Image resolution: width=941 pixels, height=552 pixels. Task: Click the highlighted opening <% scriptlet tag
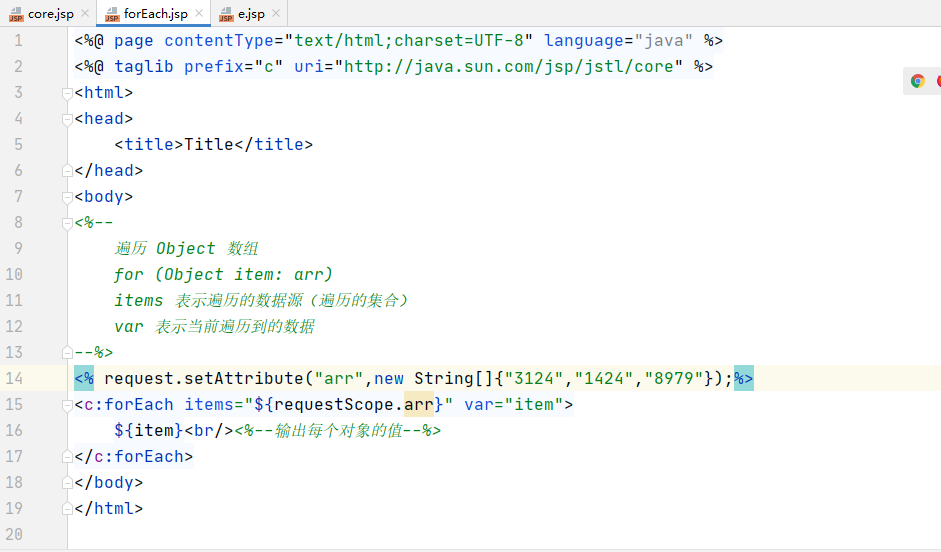click(84, 378)
